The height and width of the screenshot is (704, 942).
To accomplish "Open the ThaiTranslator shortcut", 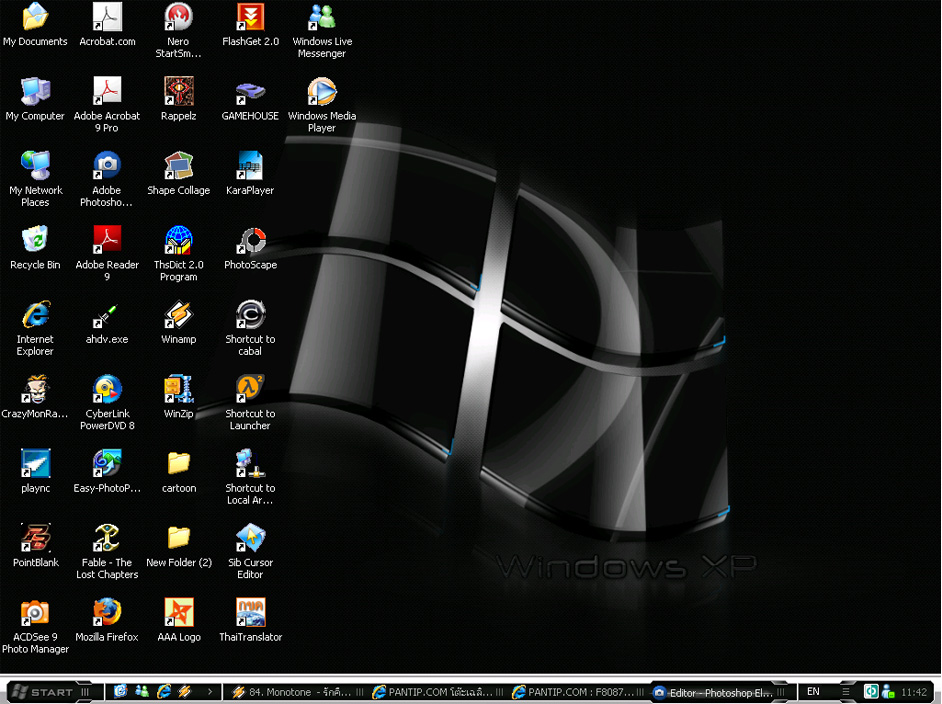I will (251, 622).
